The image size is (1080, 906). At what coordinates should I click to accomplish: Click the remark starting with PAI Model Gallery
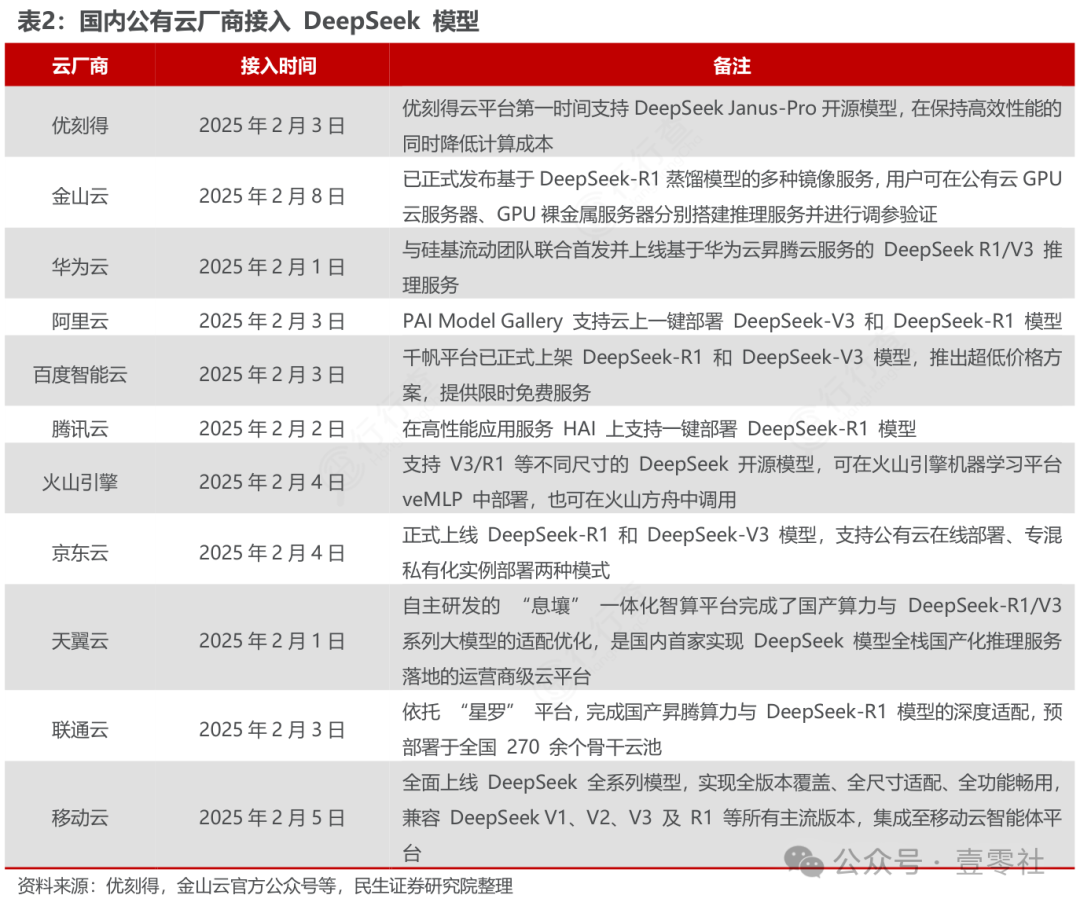(x=732, y=321)
